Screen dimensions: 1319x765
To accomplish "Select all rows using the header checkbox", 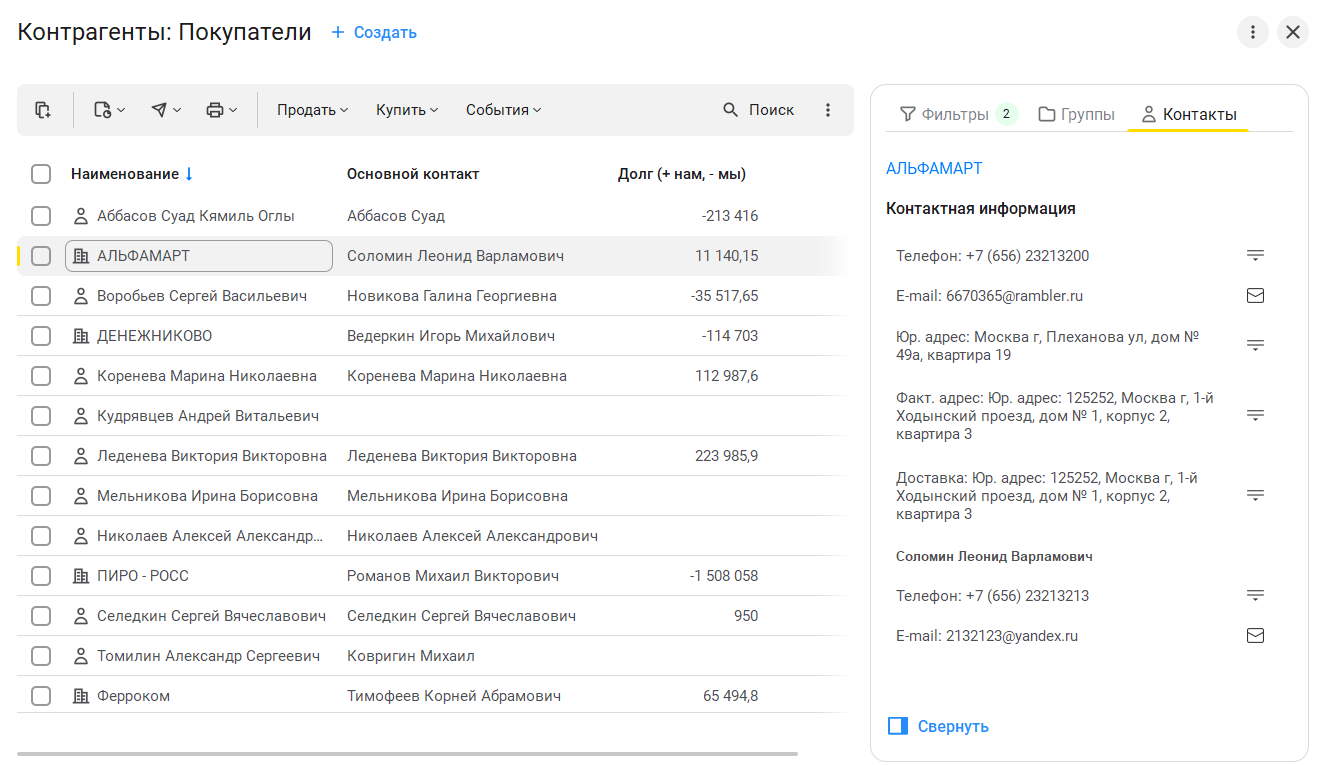I will (x=41, y=174).
